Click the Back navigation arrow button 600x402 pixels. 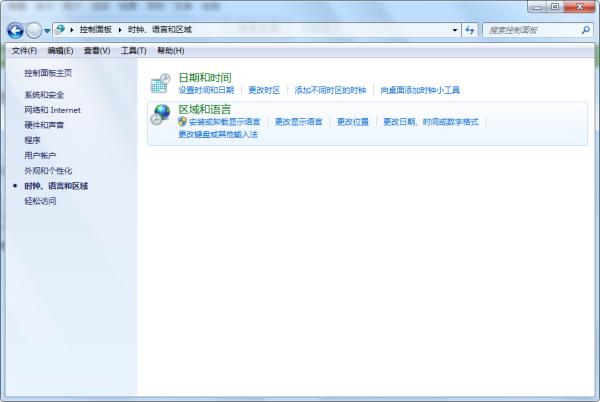point(16,30)
